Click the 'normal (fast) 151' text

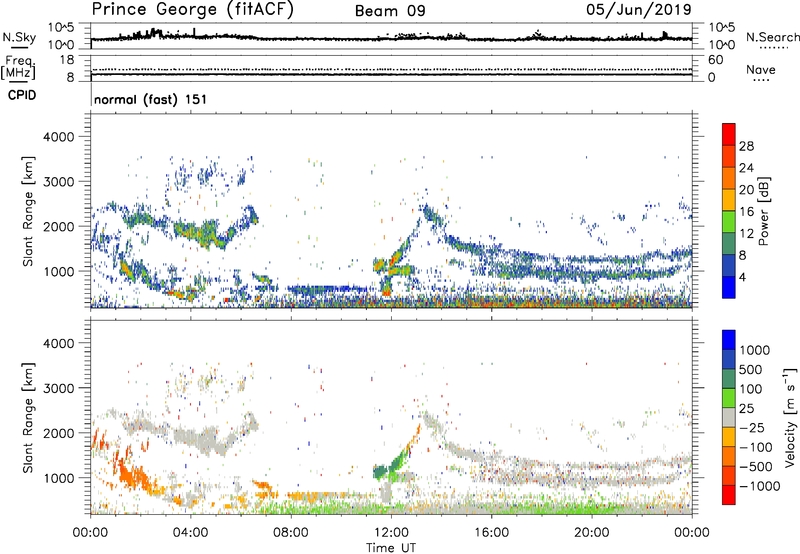pyautogui.click(x=151, y=99)
